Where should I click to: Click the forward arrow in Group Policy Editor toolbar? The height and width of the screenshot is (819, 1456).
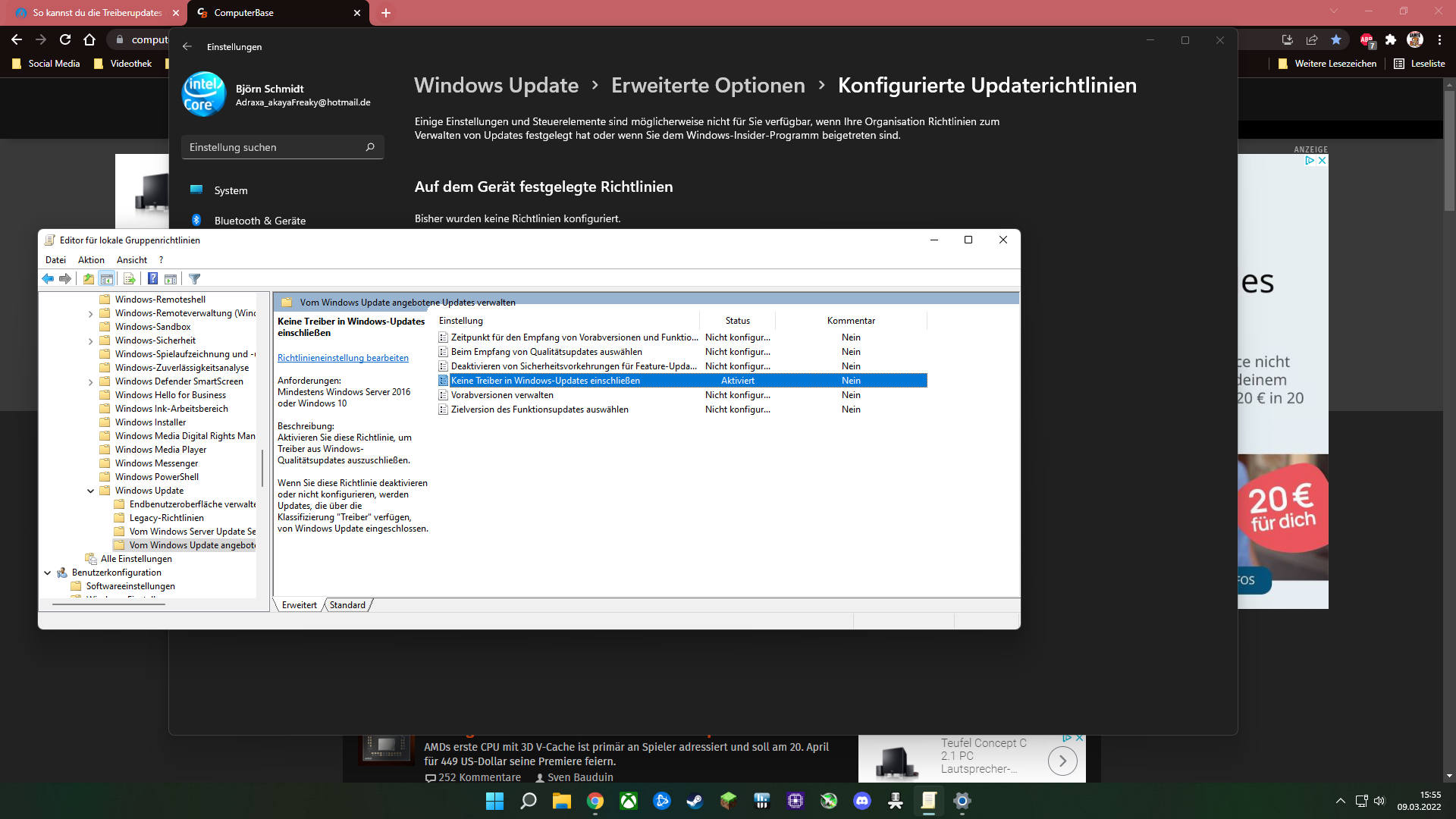[65, 279]
